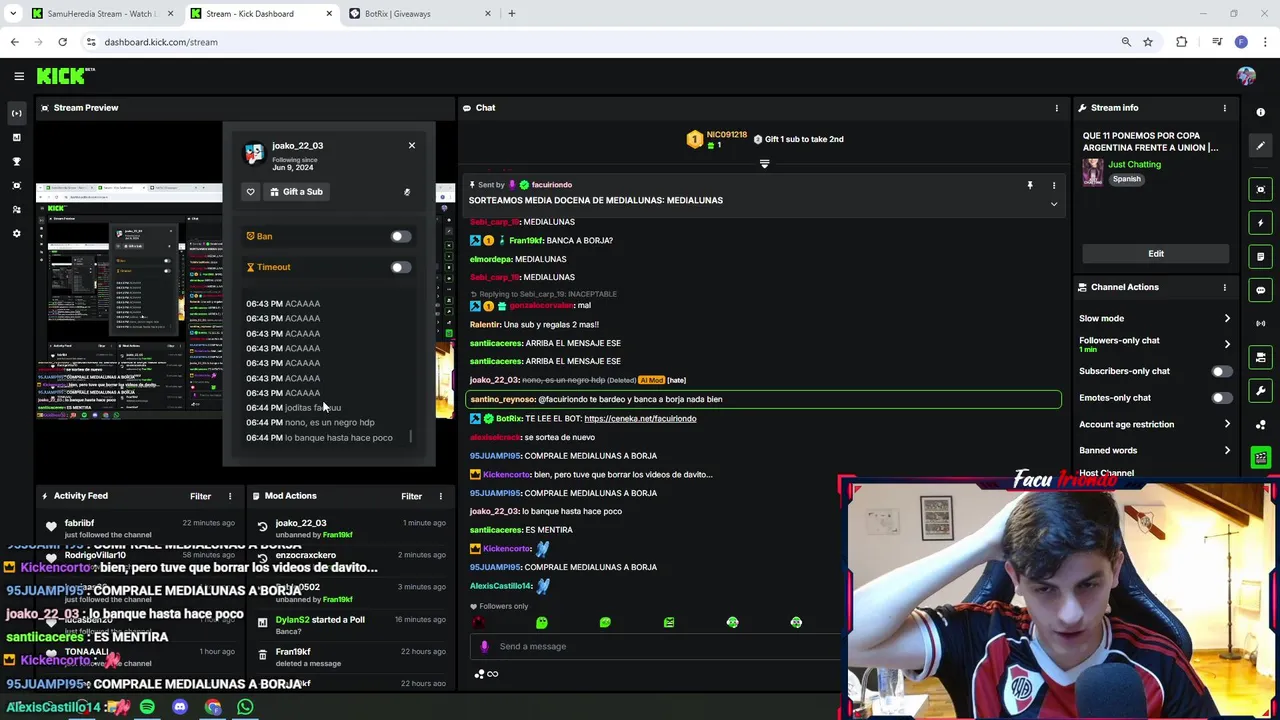Screen dimensions: 1280x720
Task: Open the Activity Feed Filter
Action: 201,496
